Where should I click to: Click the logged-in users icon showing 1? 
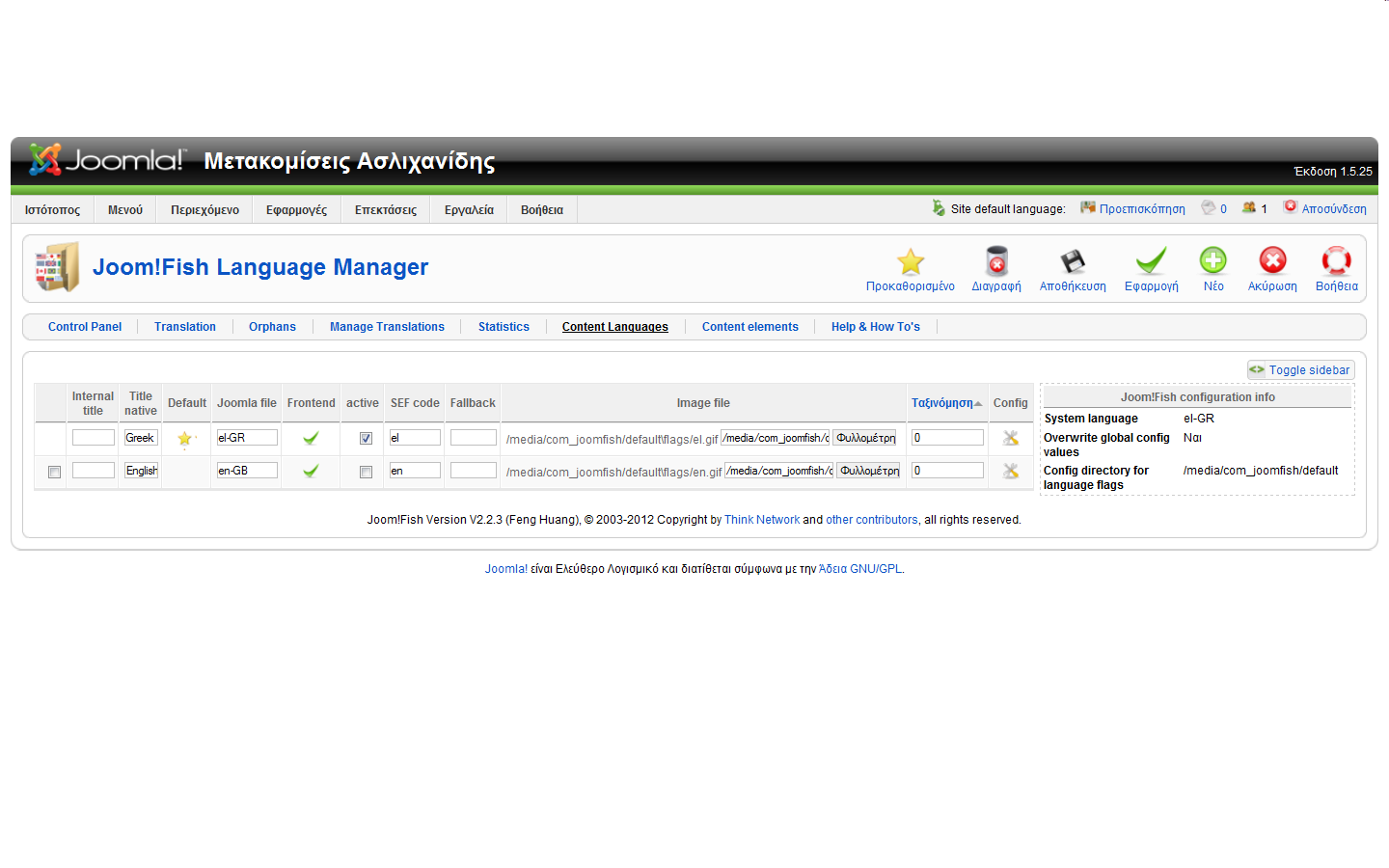pos(1249,207)
